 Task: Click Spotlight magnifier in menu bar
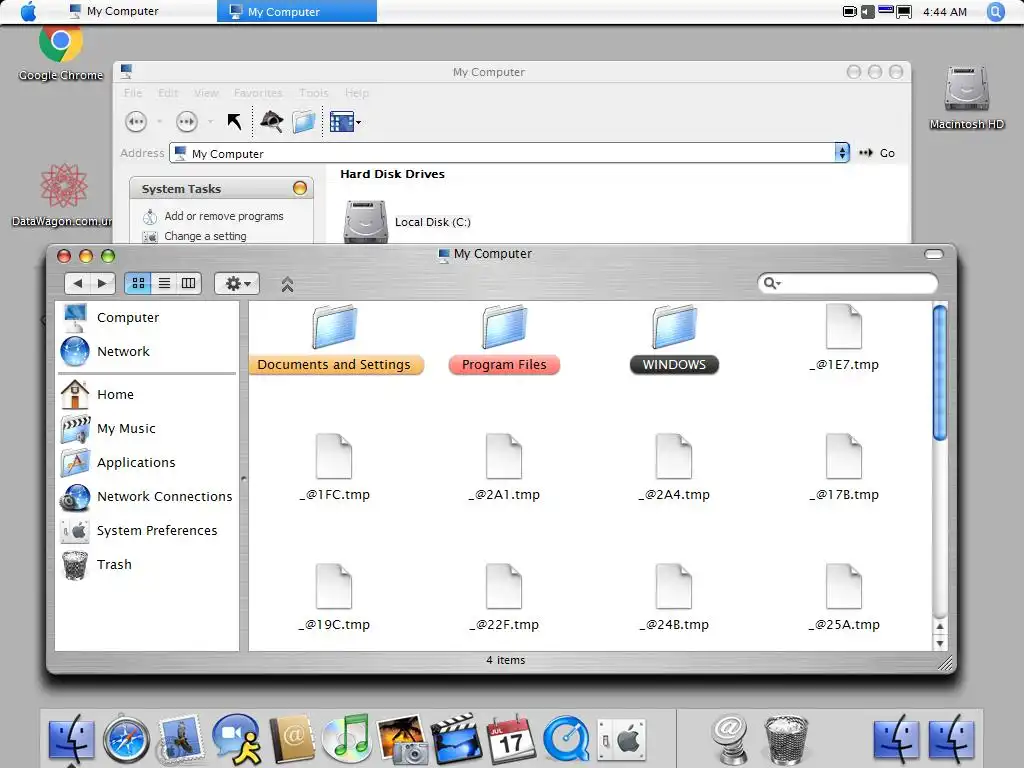coord(996,12)
